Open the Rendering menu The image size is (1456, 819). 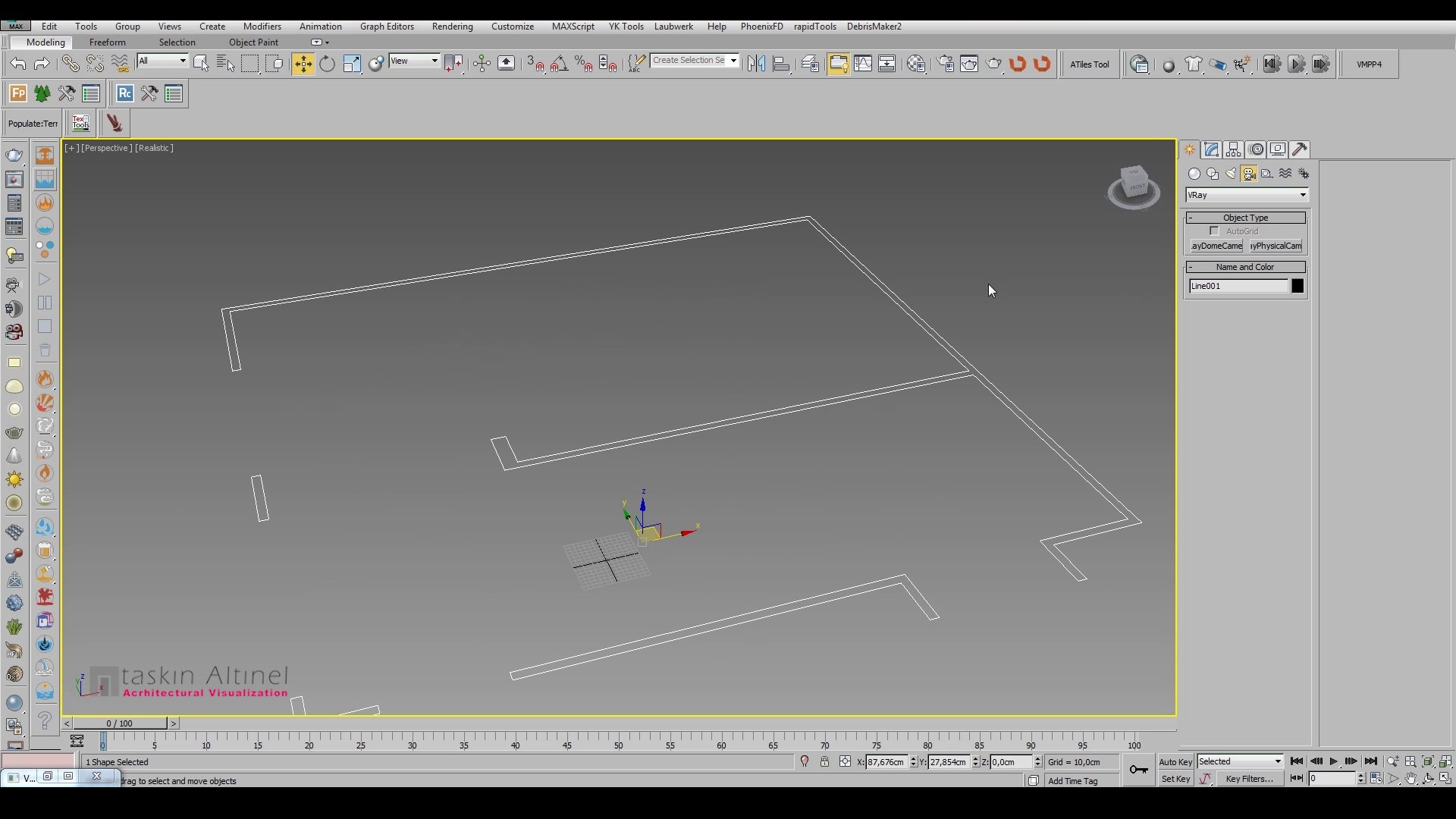[452, 27]
